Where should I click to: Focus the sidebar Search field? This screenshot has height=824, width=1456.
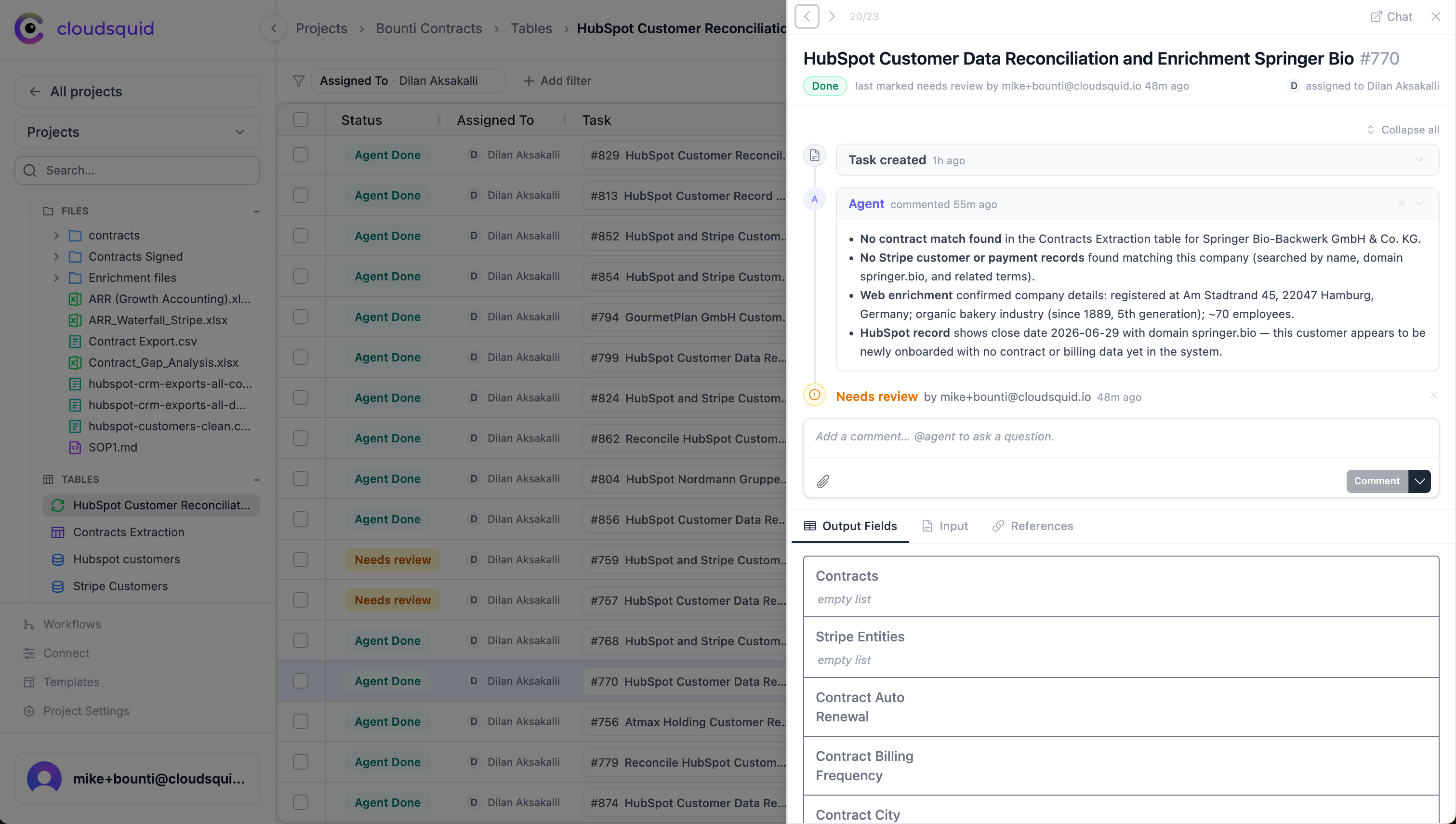tap(137, 171)
